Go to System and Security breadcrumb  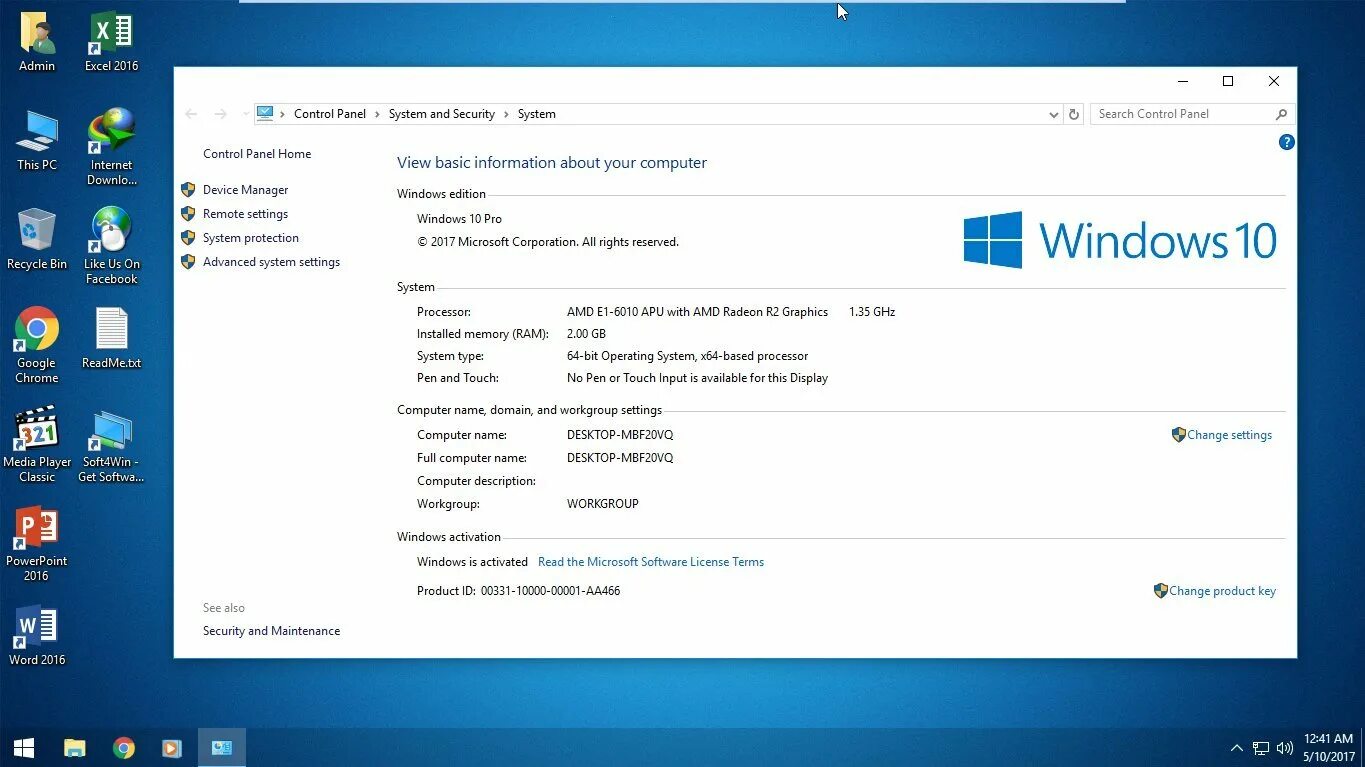pyautogui.click(x=442, y=114)
